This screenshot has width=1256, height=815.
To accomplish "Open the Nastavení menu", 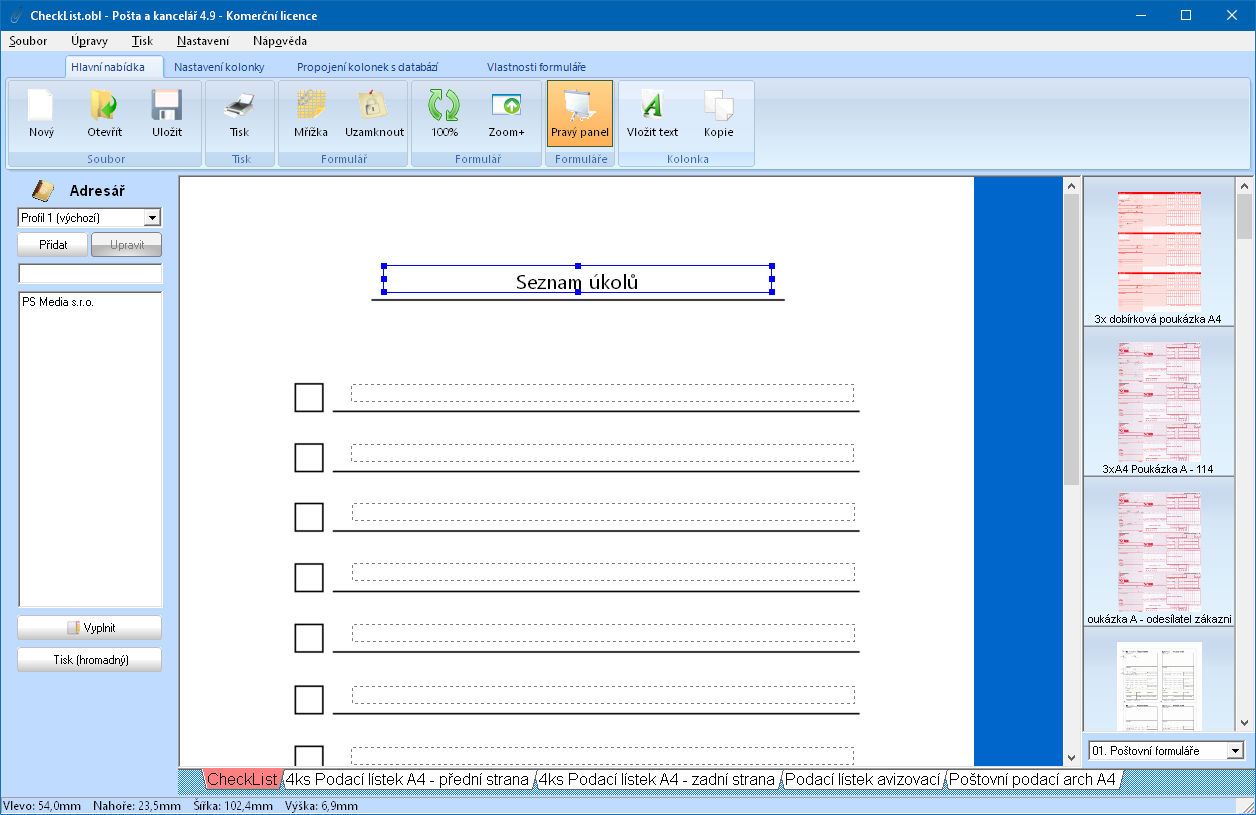I will point(203,41).
